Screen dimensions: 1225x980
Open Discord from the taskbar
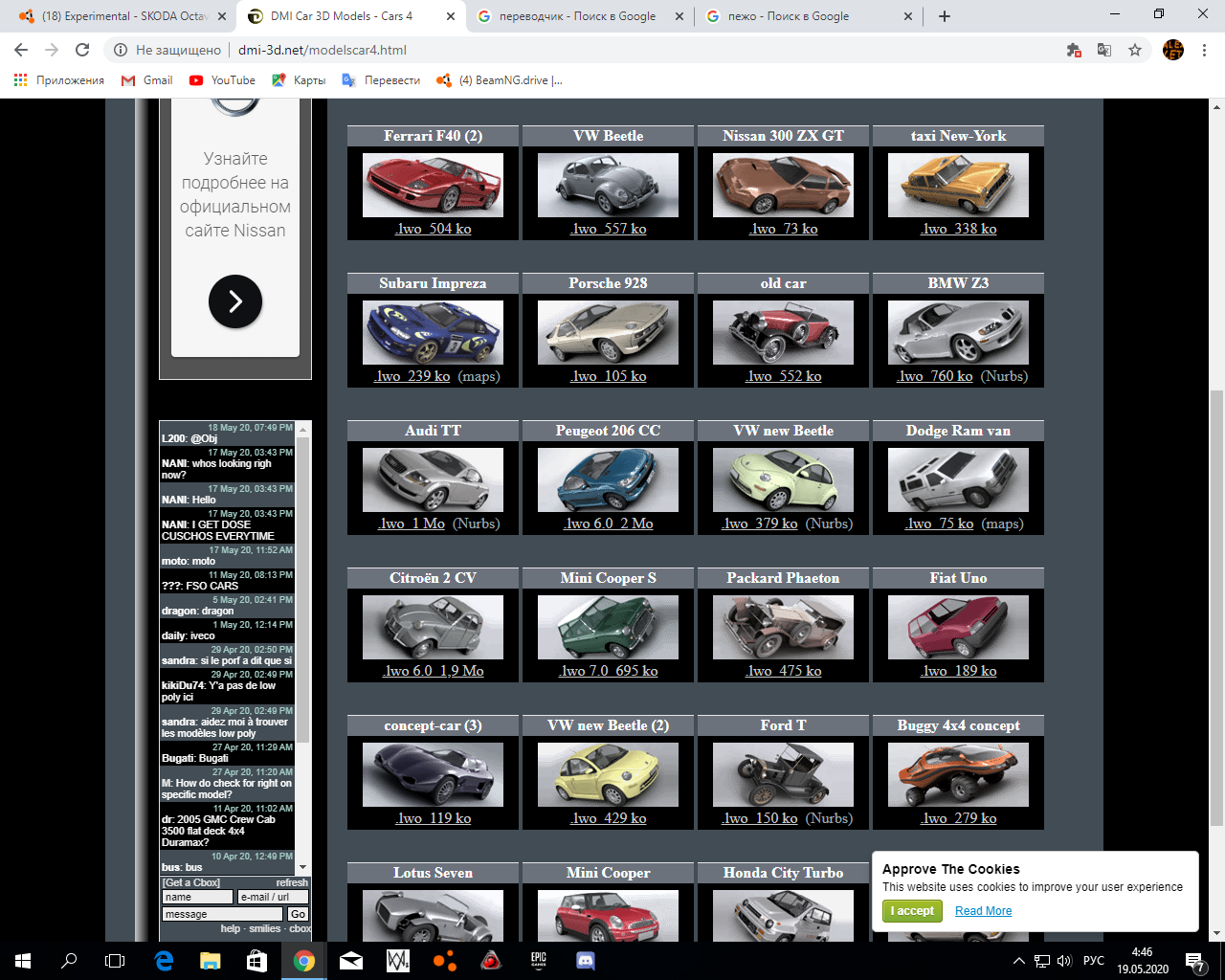click(x=586, y=961)
